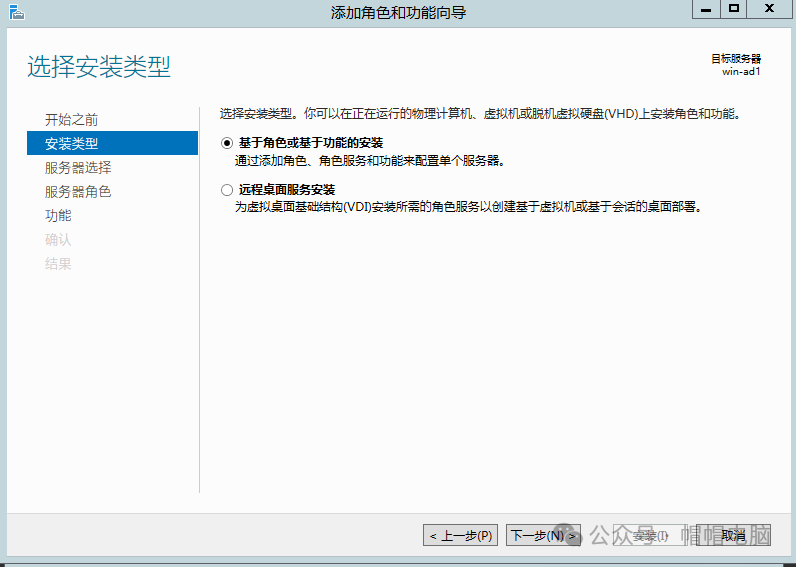This screenshot has height=567, width=796.
Task: Select 安装类型 step in sidebar
Action: coord(112,143)
